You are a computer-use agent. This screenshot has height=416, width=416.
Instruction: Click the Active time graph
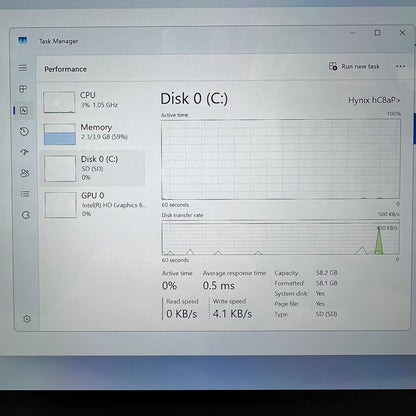(281, 159)
